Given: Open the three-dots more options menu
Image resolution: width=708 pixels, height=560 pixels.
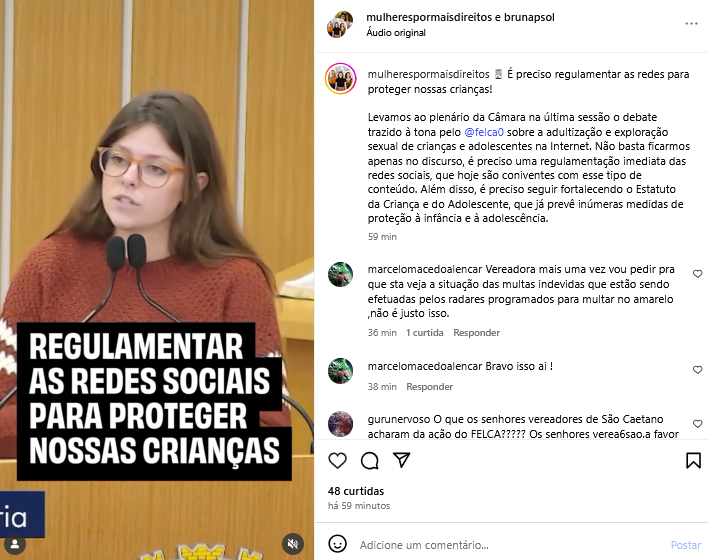Looking at the screenshot, I should (x=691, y=23).
